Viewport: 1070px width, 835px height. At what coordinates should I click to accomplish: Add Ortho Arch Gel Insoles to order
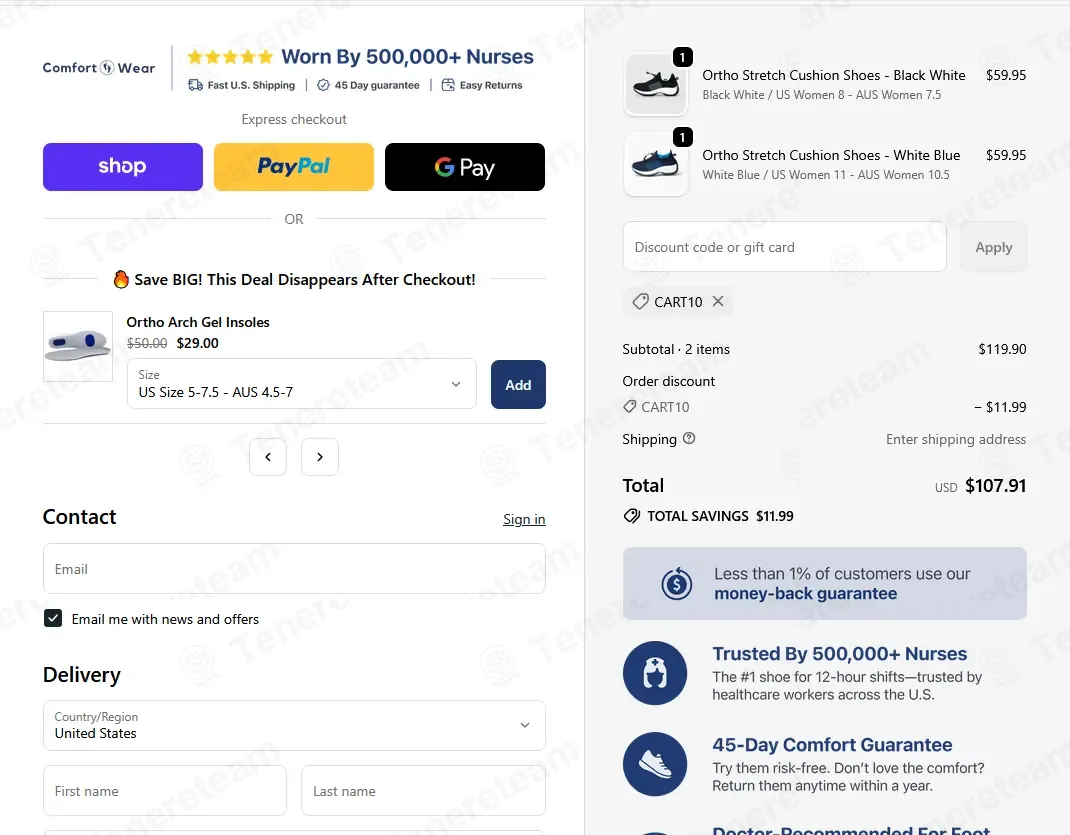(518, 385)
